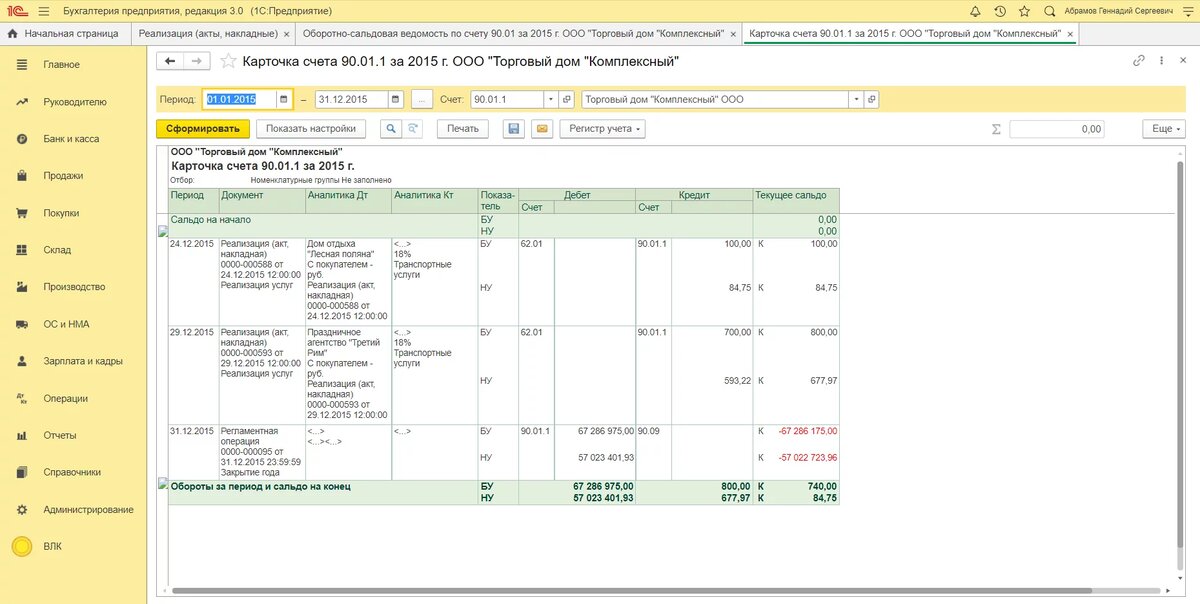
Task: Click the period start date field
Action: pyautogui.click(x=240, y=100)
